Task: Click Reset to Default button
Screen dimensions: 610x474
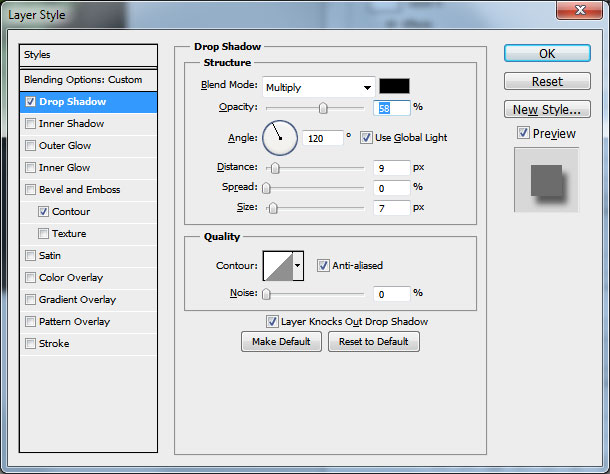Action: pos(373,342)
